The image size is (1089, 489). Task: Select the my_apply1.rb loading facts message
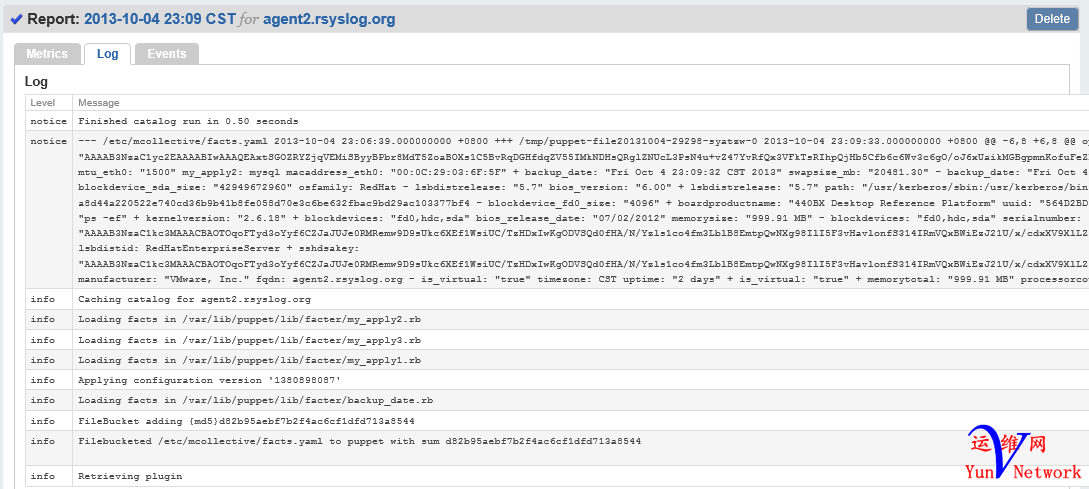point(249,360)
